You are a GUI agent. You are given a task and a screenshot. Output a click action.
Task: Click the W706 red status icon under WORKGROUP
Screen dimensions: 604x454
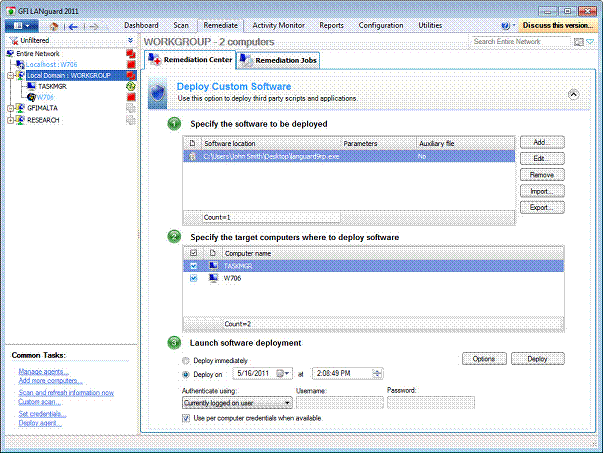click(131, 97)
